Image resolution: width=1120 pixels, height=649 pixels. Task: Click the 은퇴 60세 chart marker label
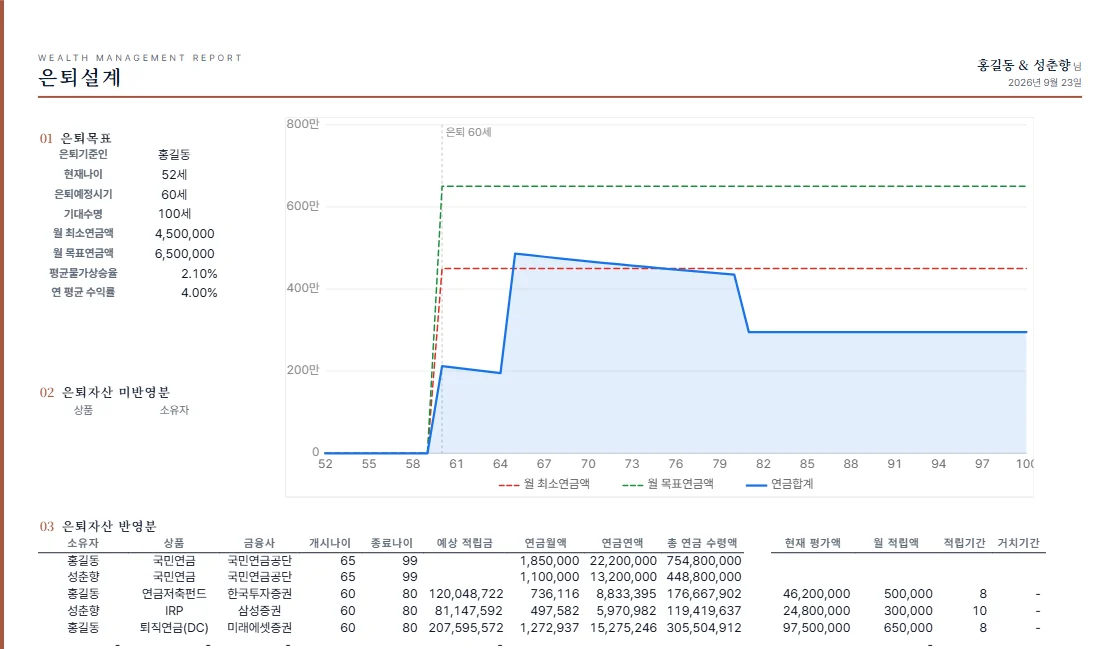(468, 132)
